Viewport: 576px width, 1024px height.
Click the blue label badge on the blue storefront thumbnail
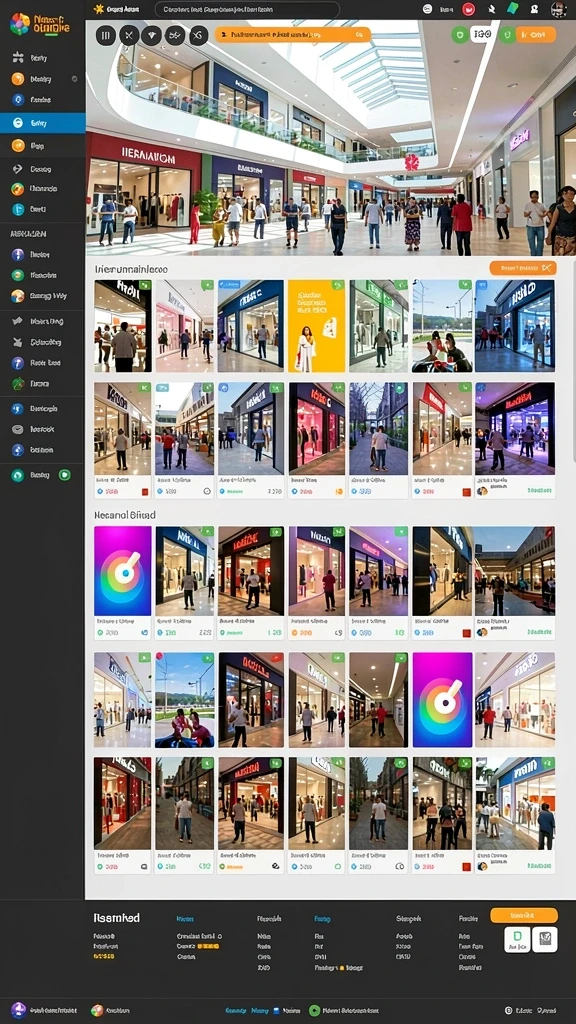coord(229,285)
